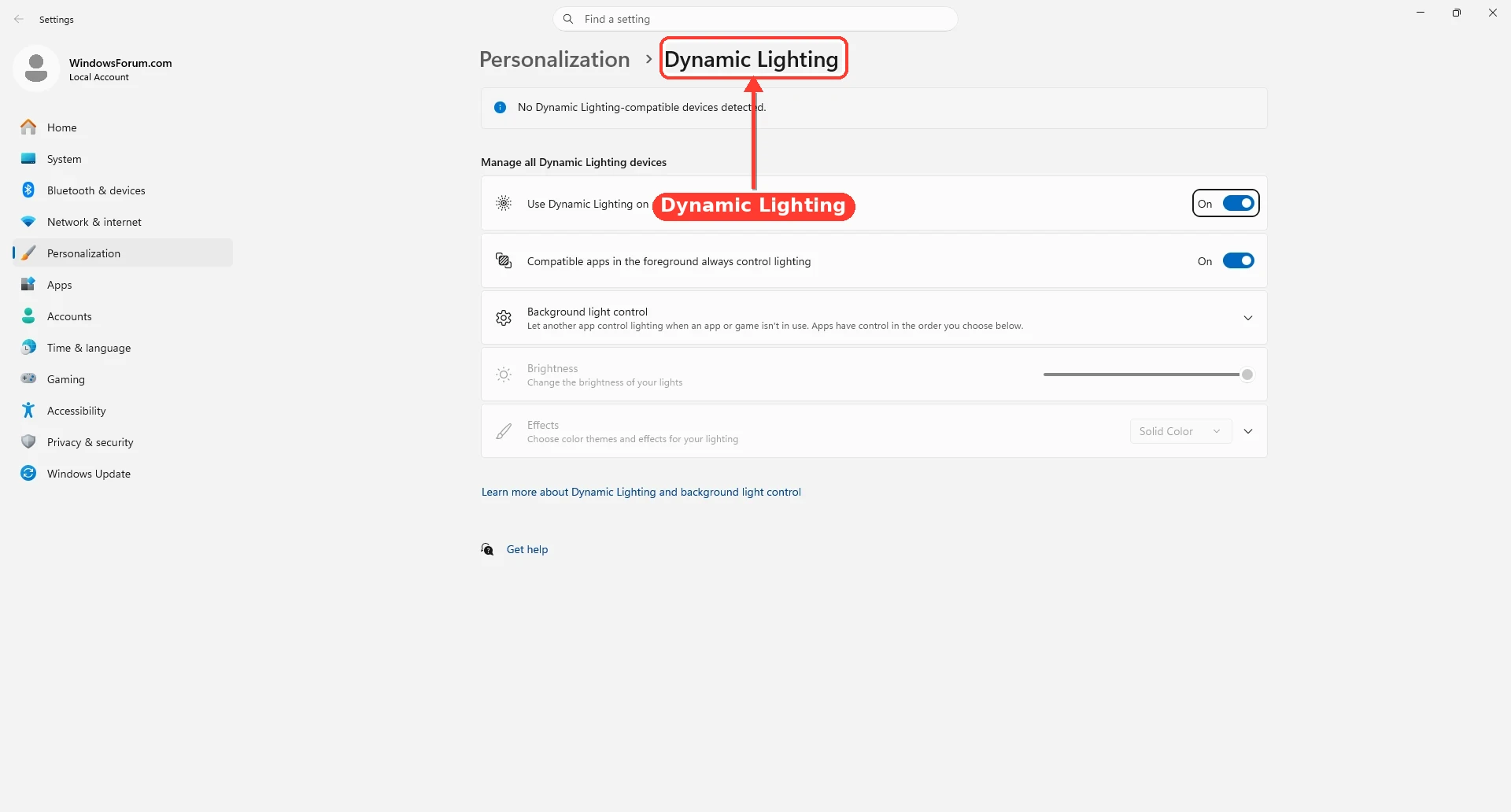The image size is (1511, 812).
Task: Click the 'Local Account' text under username
Action: pyautogui.click(x=99, y=77)
